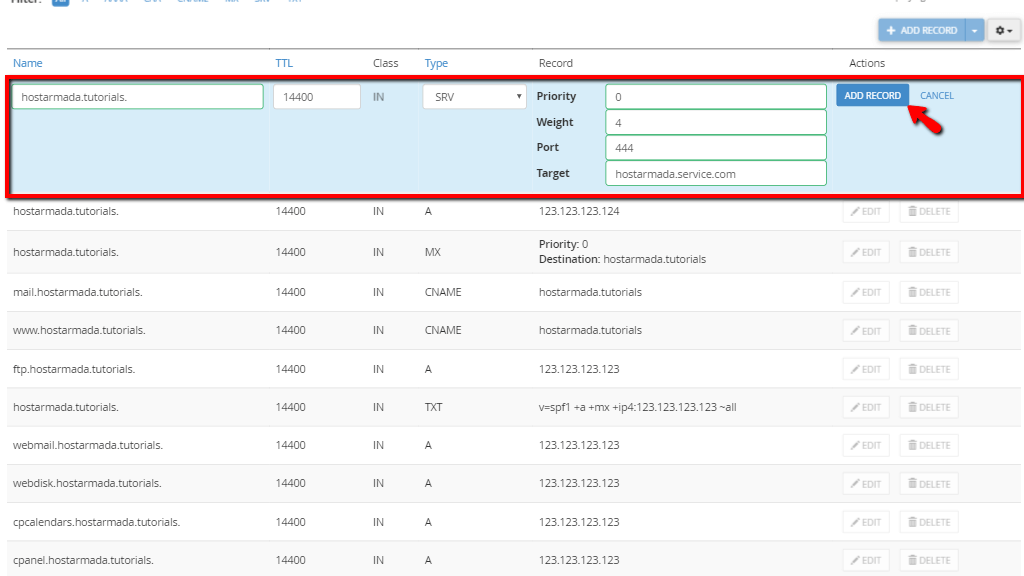The image size is (1024, 576).
Task: Edit the cpanel.hostarmada.tutorials record
Action: (x=866, y=560)
